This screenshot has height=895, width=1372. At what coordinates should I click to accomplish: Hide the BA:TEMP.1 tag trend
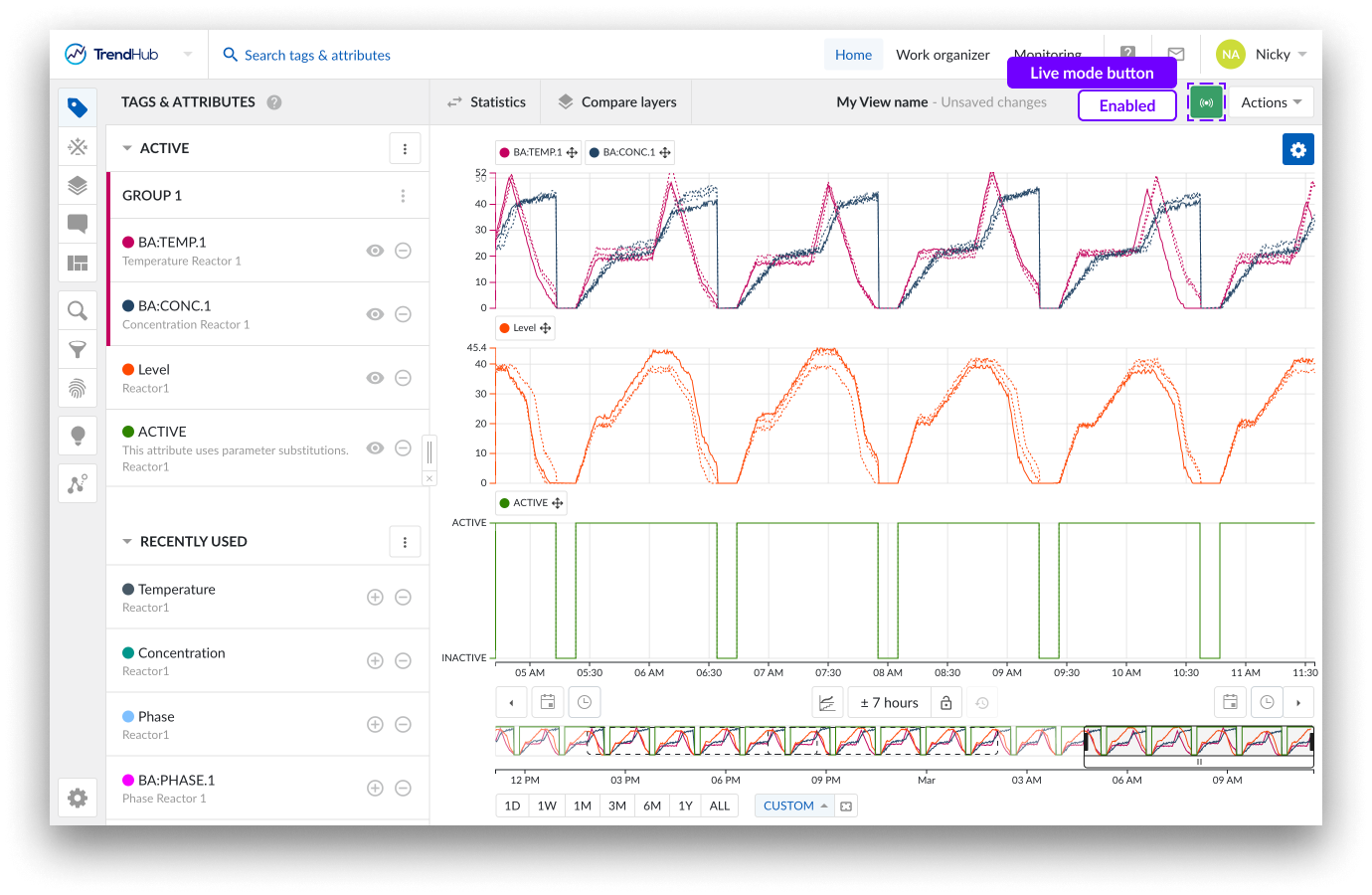tap(375, 251)
